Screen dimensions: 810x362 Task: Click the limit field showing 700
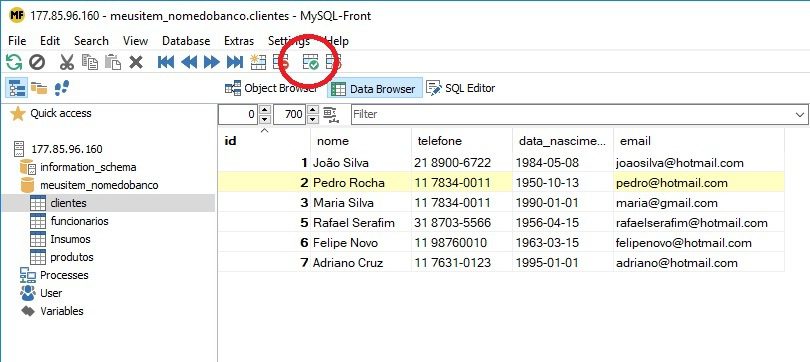pos(289,114)
